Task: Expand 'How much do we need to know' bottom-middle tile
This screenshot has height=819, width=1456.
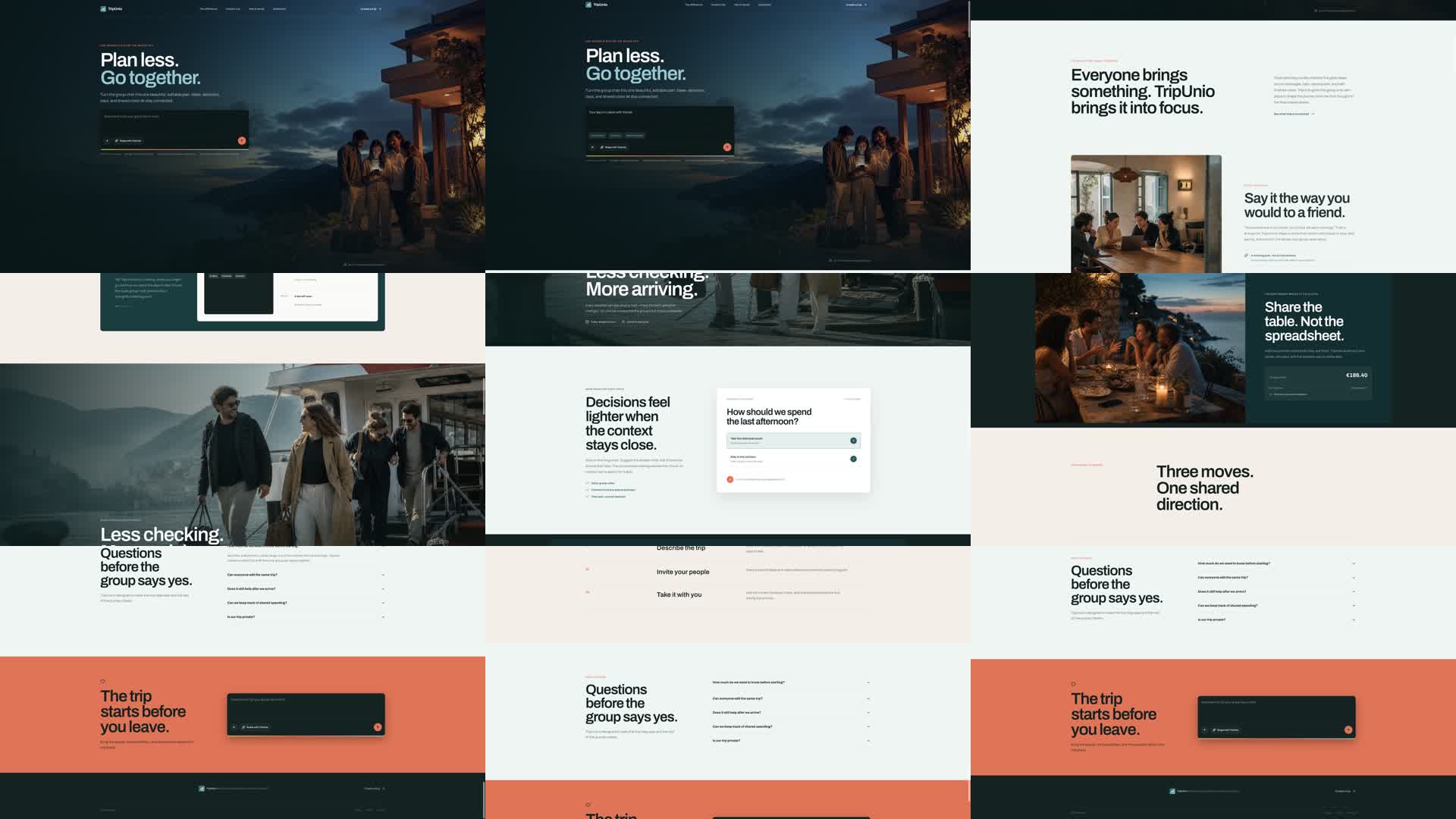Action: click(791, 682)
